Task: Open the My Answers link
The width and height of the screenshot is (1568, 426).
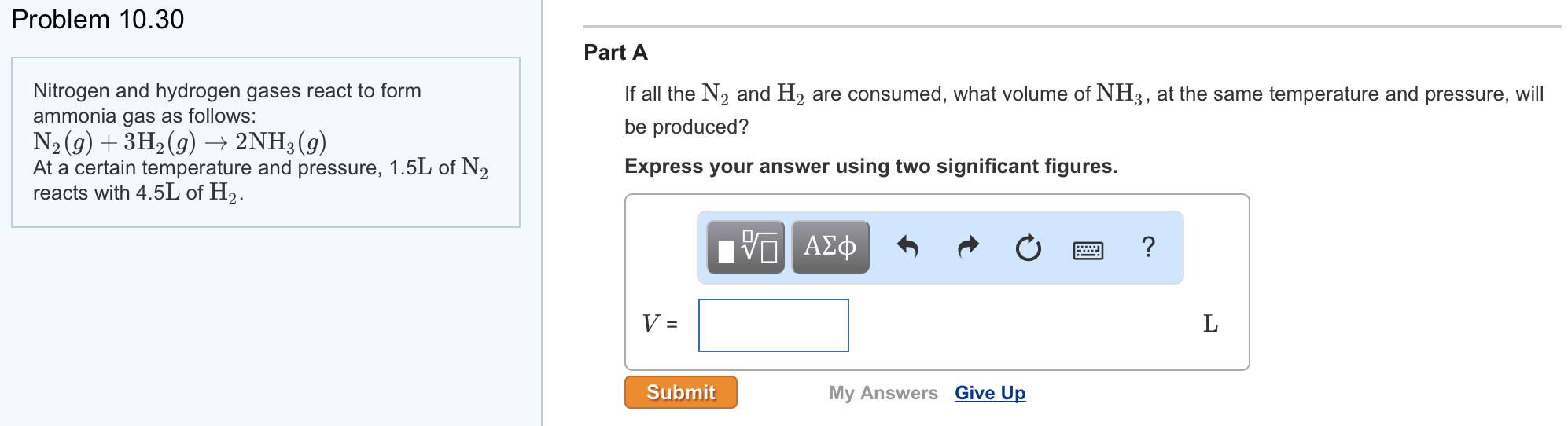Action: coord(883,393)
